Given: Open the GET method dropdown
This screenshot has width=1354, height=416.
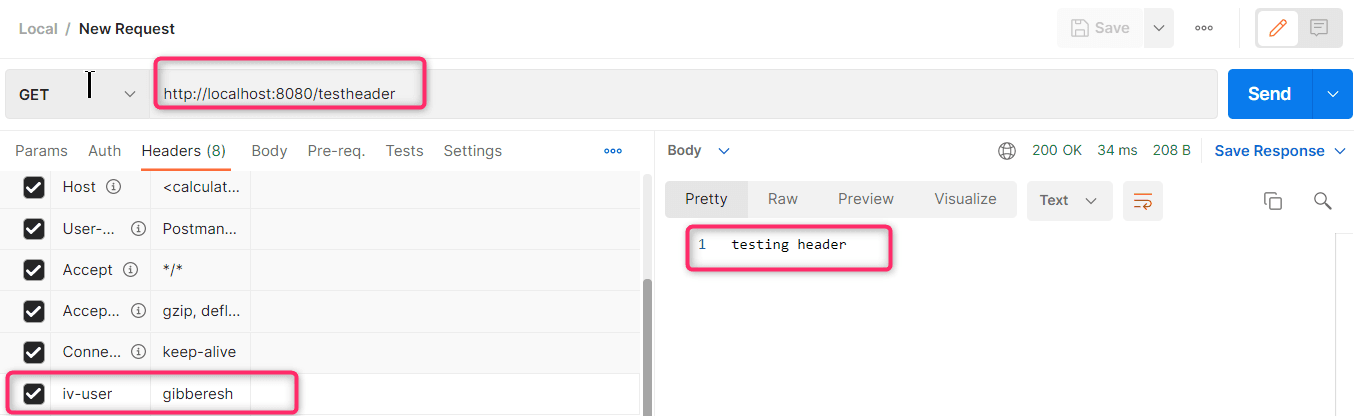Looking at the screenshot, I should click(76, 94).
